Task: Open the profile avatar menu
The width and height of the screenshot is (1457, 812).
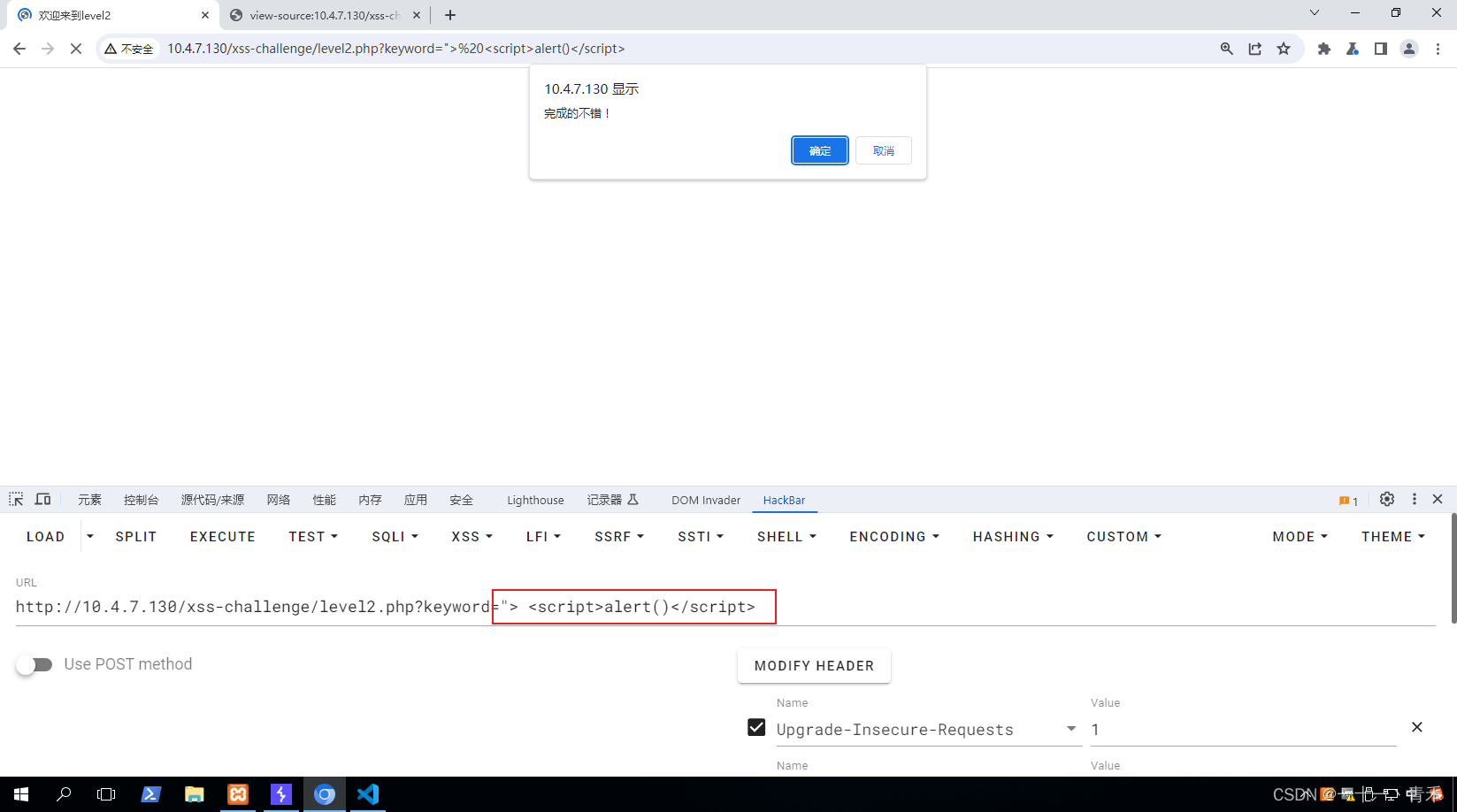Action: (1409, 49)
